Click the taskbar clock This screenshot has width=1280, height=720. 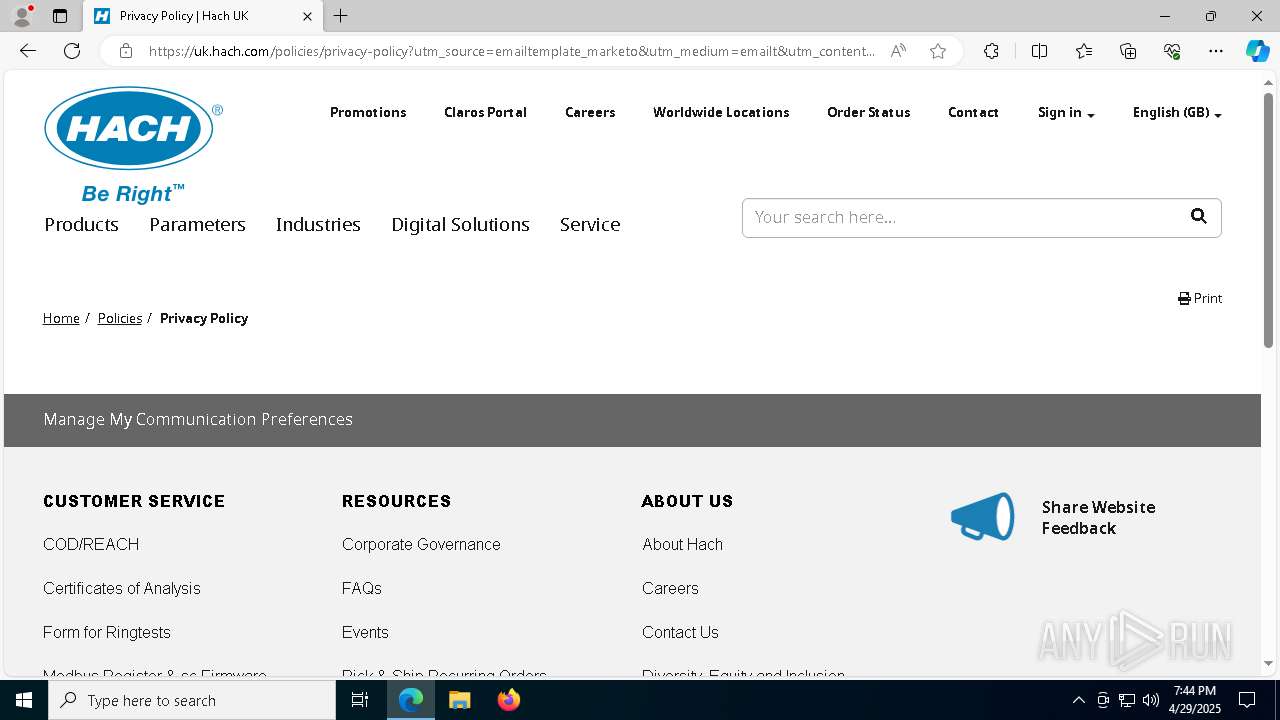click(1196, 700)
